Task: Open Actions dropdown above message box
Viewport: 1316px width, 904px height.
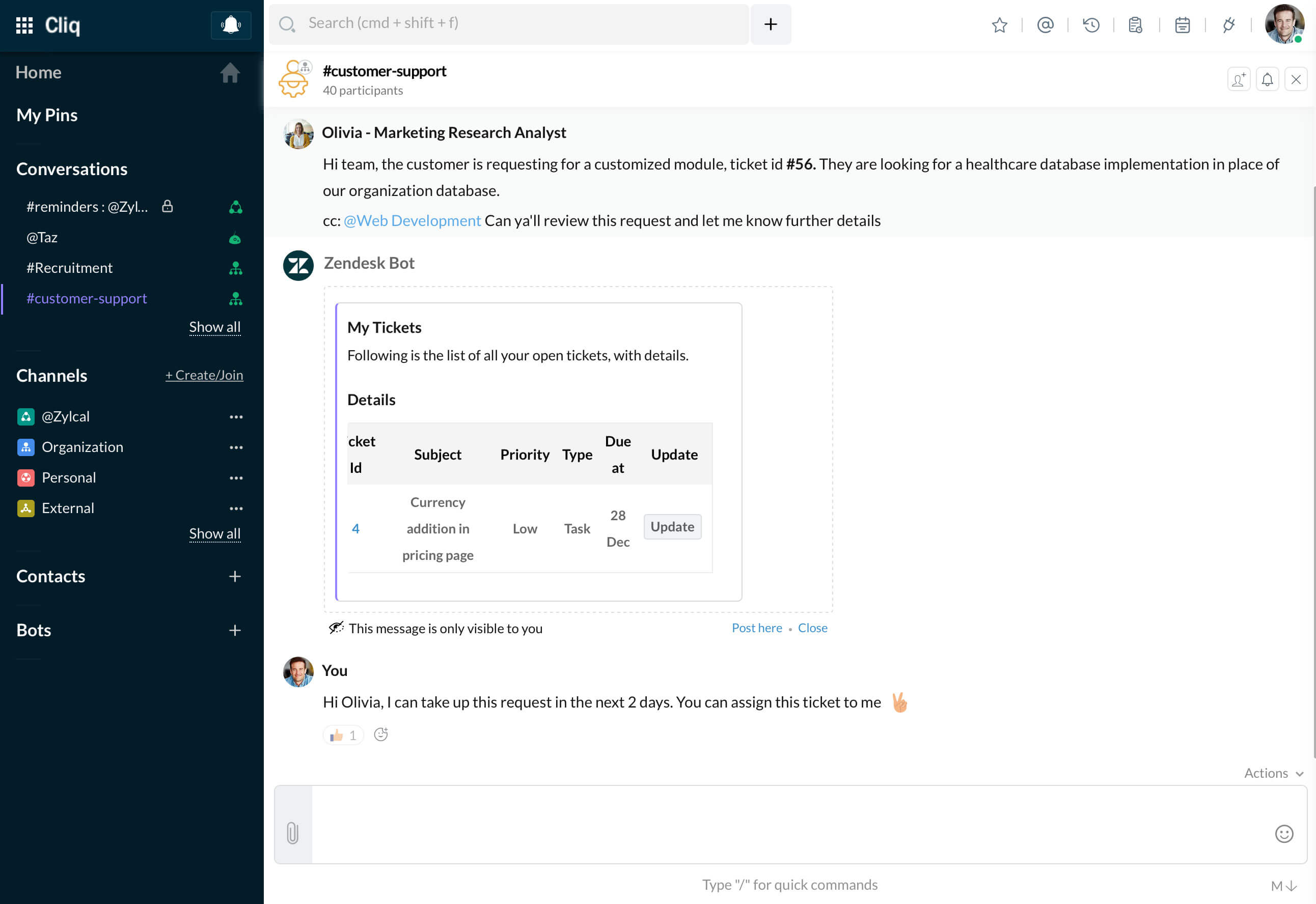Action: (x=1274, y=773)
